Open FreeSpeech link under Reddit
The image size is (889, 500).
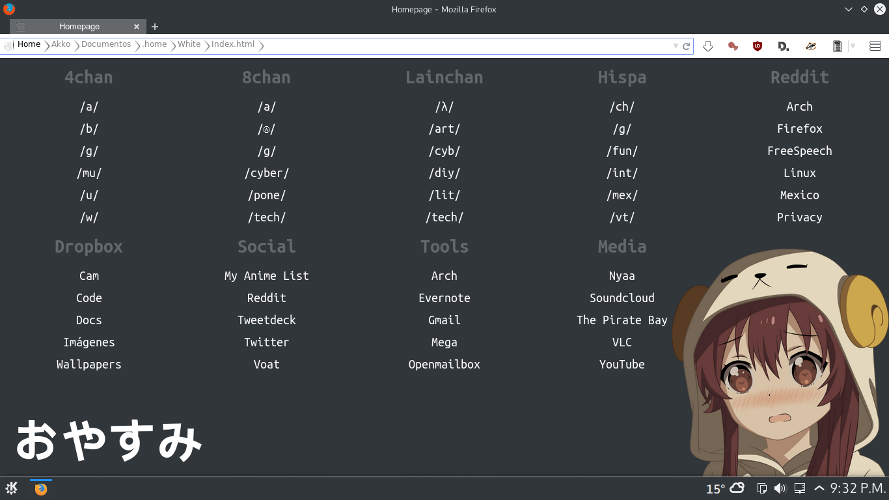click(799, 151)
